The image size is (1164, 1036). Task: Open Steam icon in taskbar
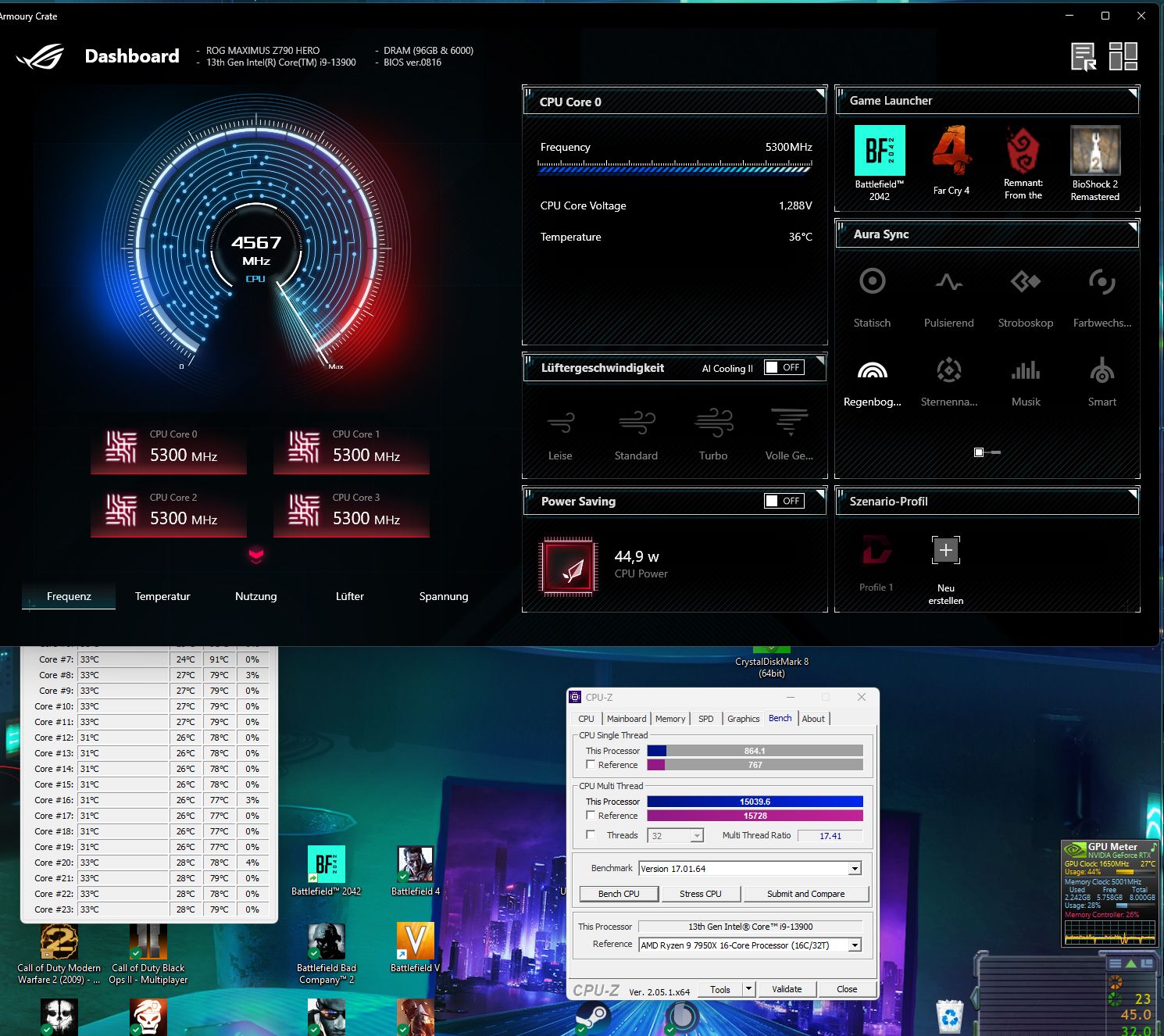coord(593,1016)
